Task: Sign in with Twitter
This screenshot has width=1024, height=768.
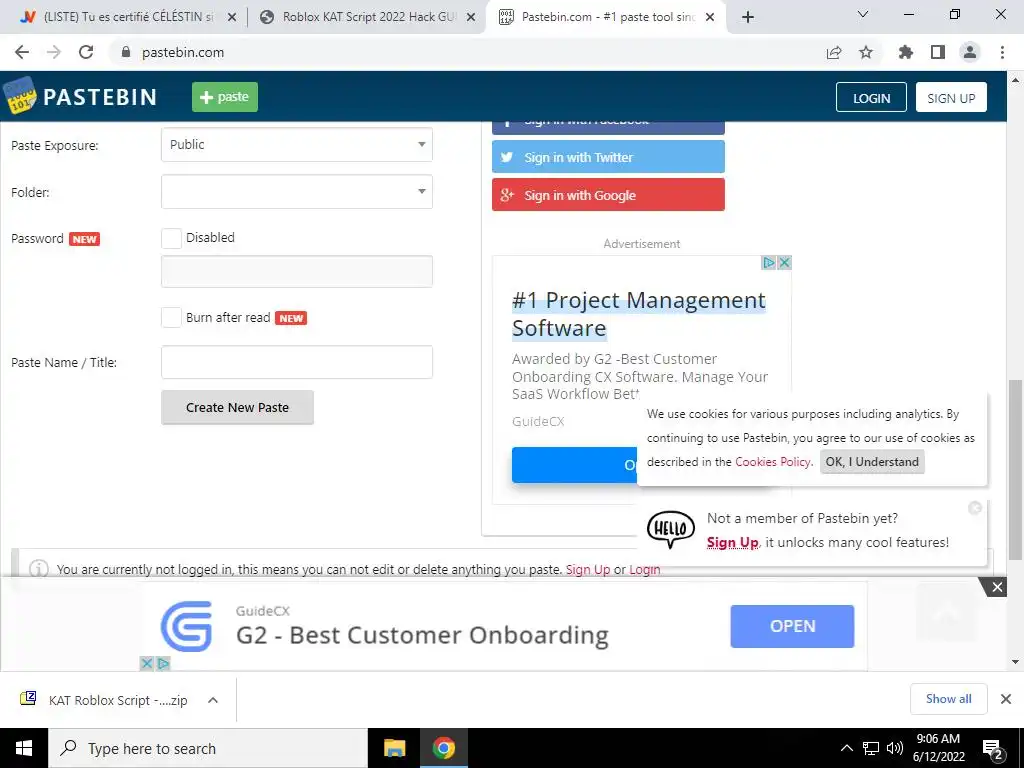Action: tap(608, 157)
